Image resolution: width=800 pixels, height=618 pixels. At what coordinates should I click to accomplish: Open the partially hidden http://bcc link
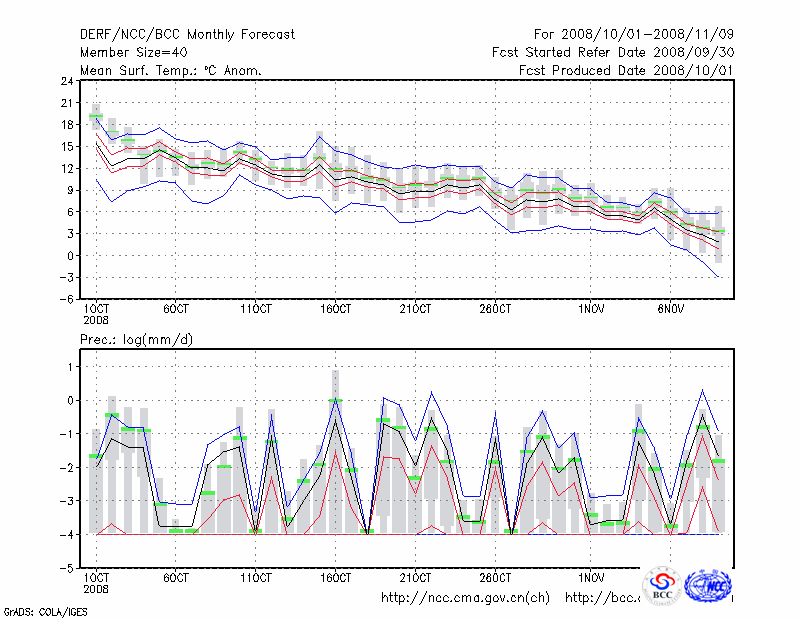602,598
